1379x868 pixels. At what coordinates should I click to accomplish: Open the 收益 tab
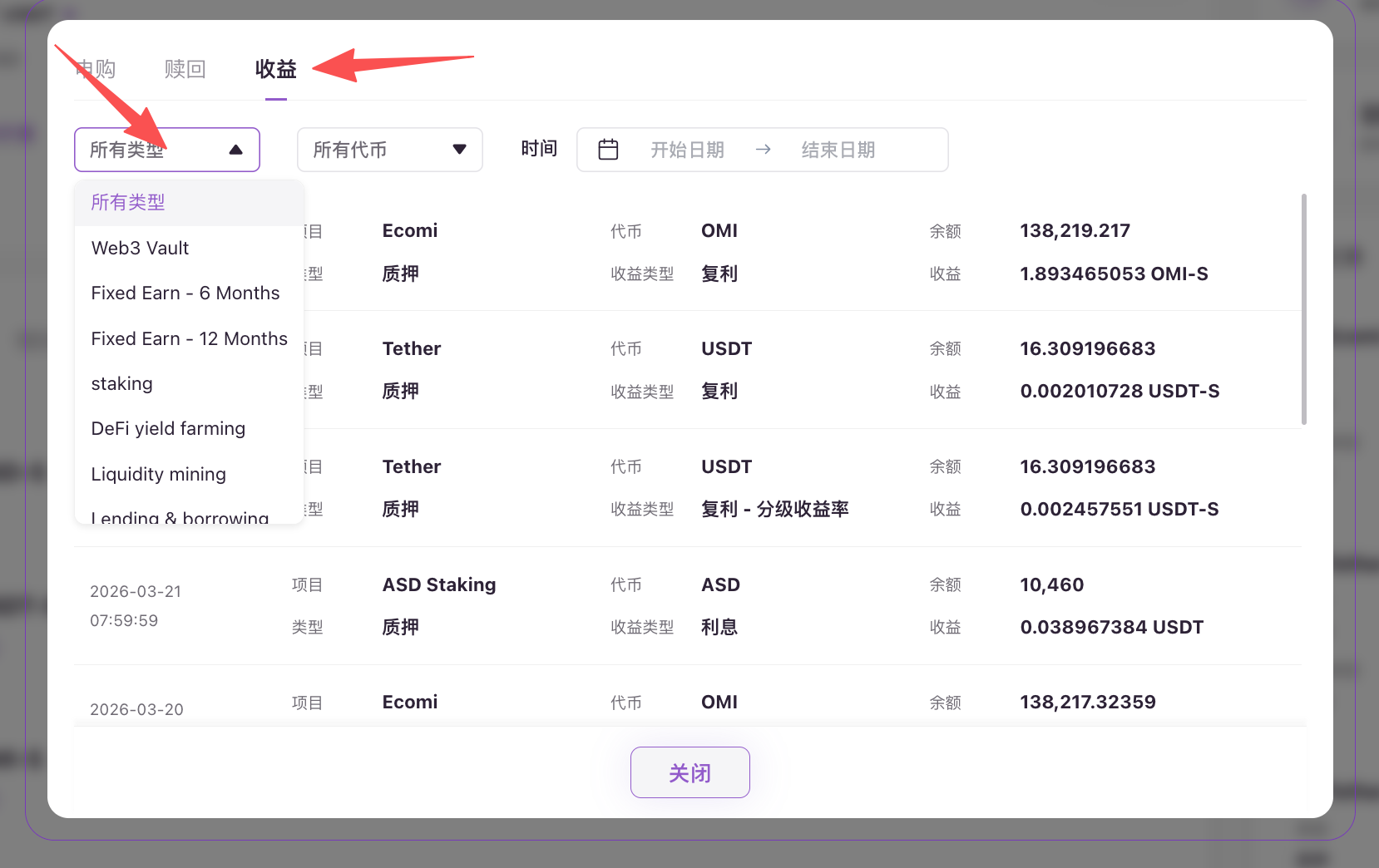pyautogui.click(x=275, y=69)
